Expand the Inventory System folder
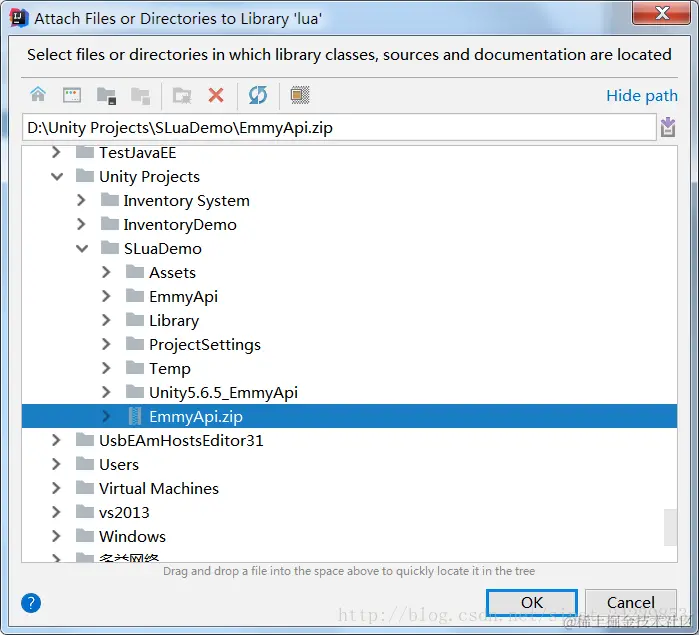 point(81,200)
